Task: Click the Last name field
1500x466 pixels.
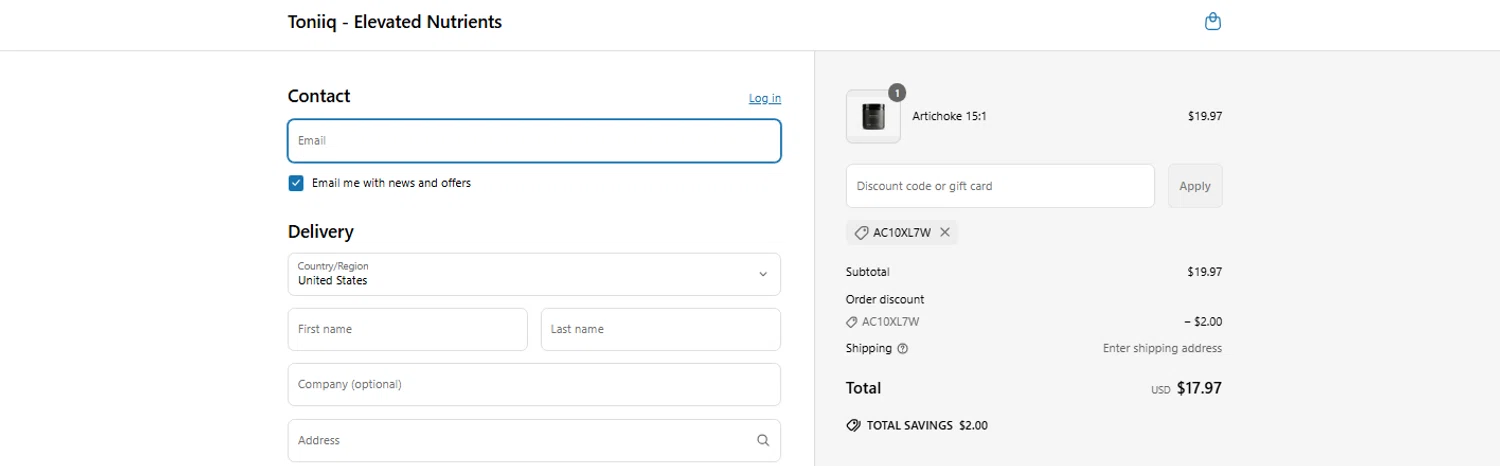Action: pyautogui.click(x=661, y=329)
